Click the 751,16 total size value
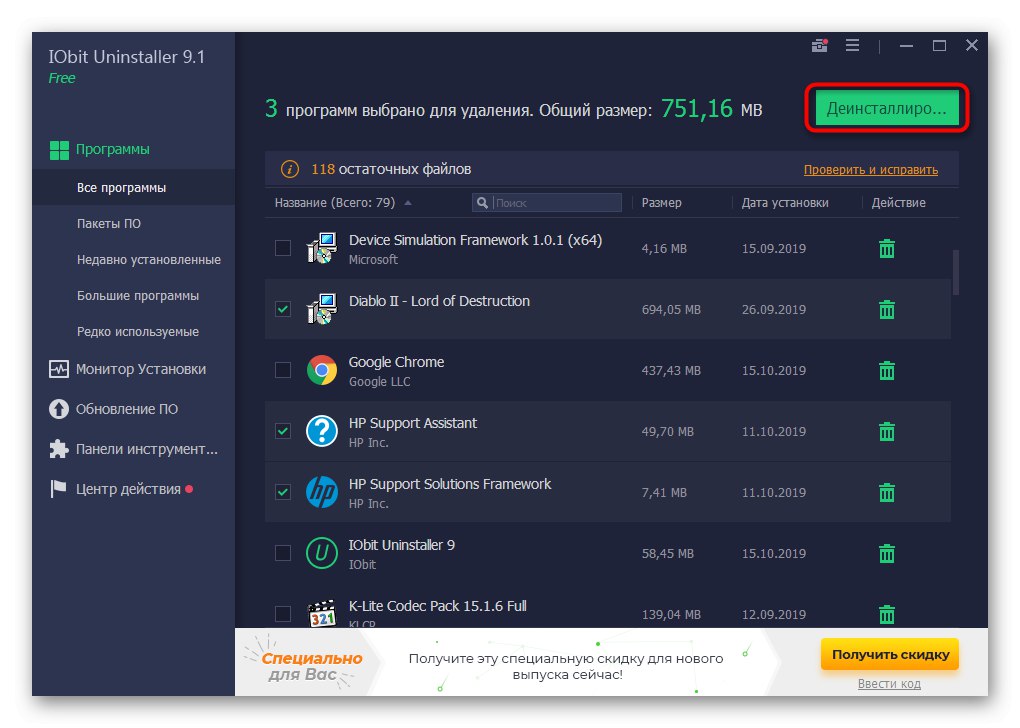This screenshot has height=728, width=1020. pyautogui.click(x=696, y=109)
